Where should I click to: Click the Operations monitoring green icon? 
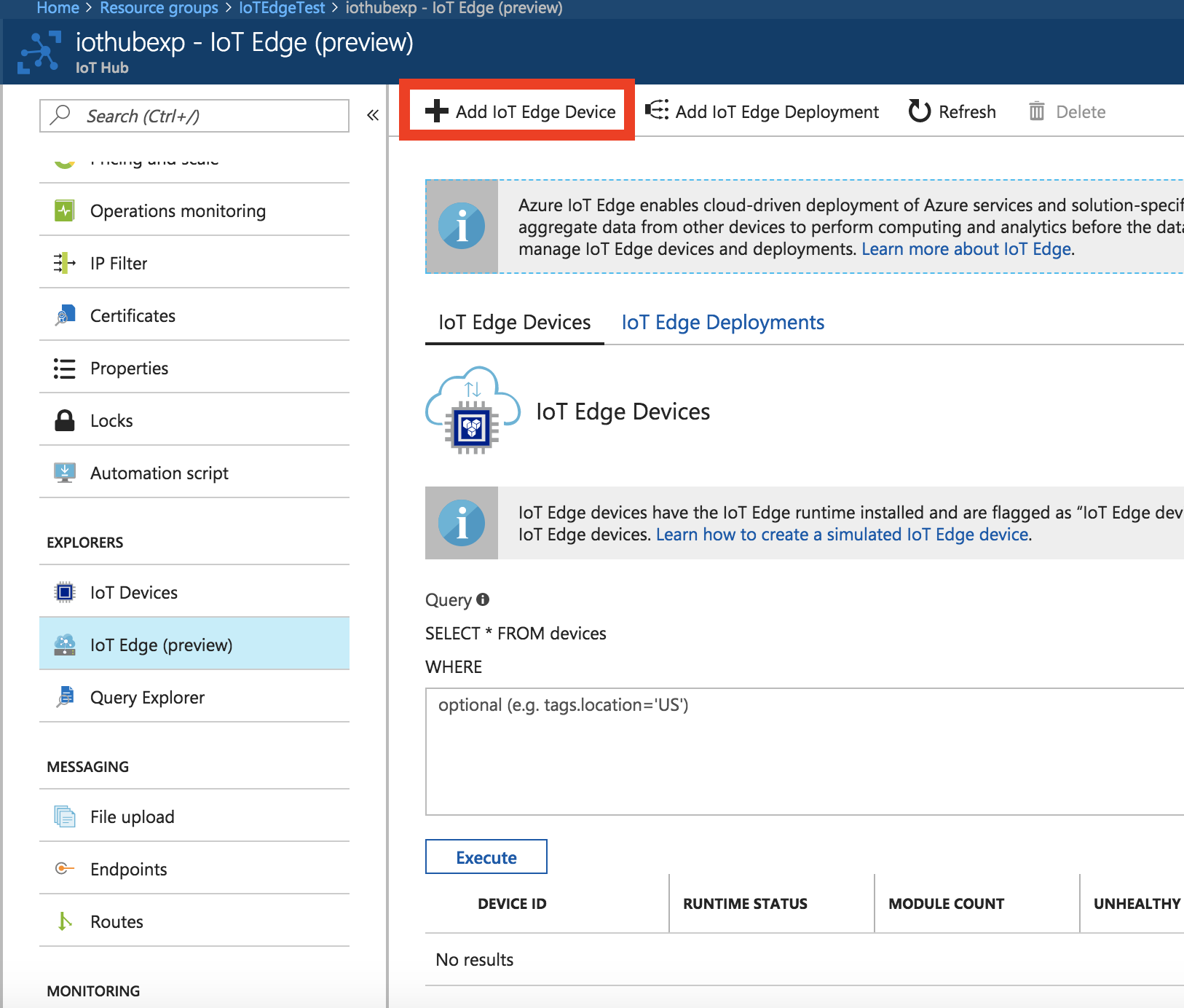(x=65, y=210)
